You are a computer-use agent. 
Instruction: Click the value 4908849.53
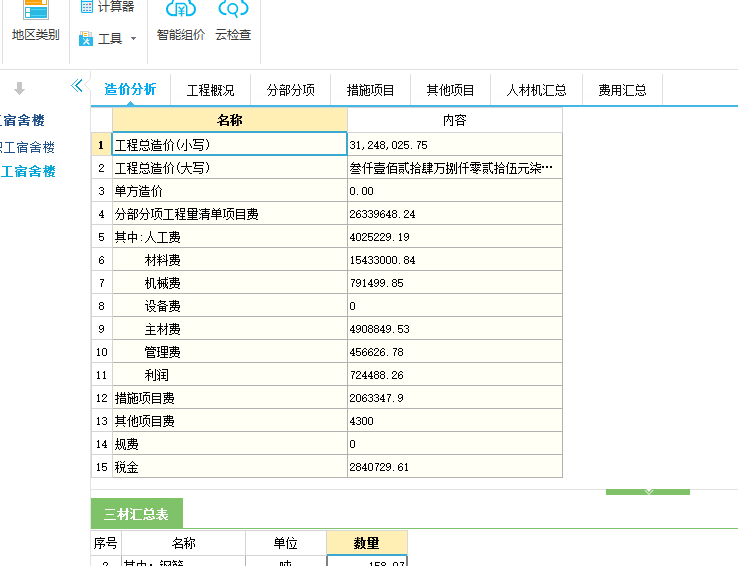(x=455, y=329)
